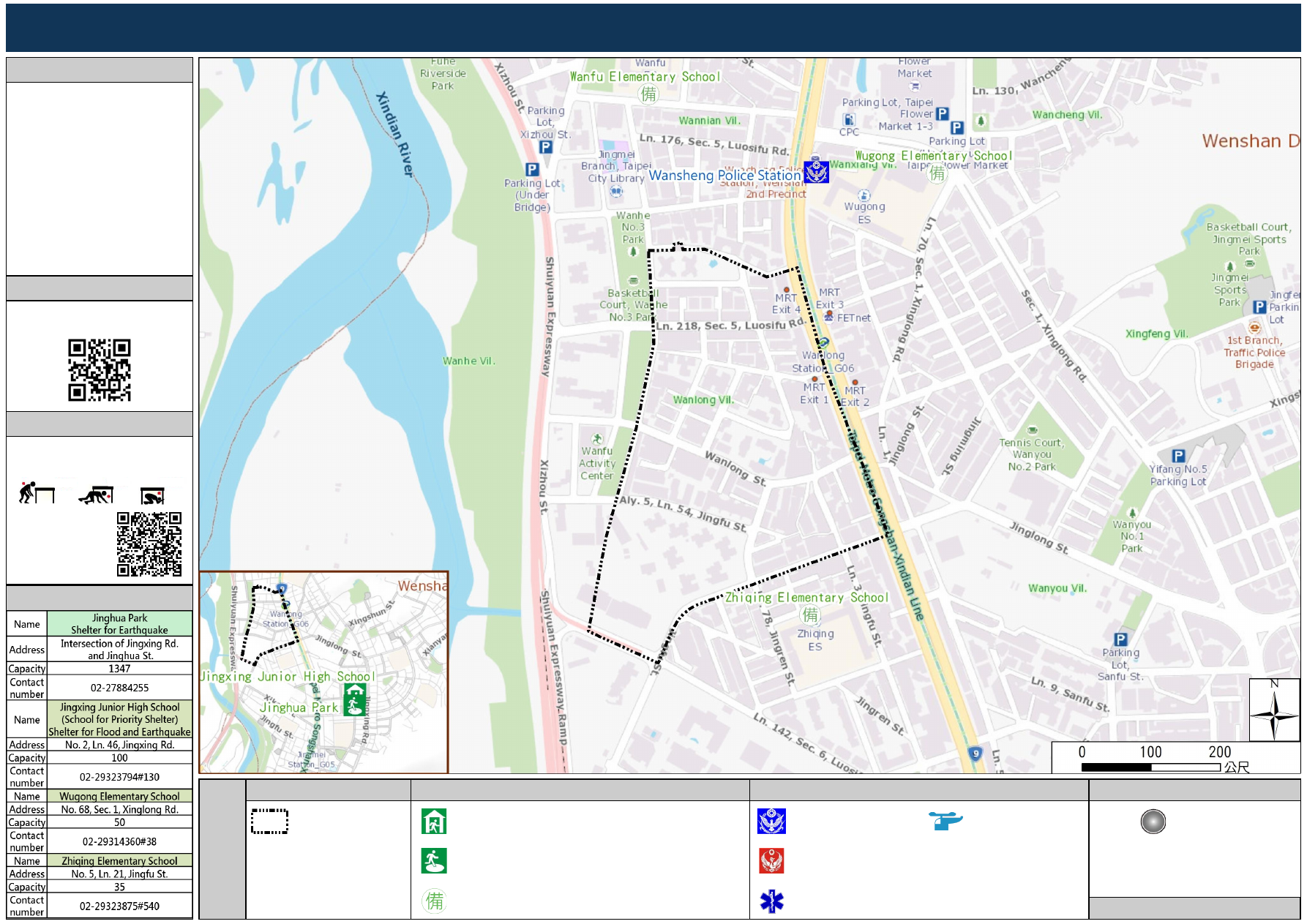
Task: Click contact number 02-29323794#130
Action: tap(119, 777)
